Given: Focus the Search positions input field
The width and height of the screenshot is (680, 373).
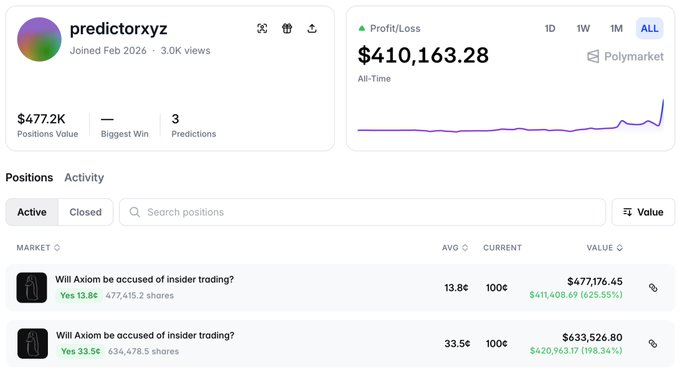Looking at the screenshot, I should coord(363,212).
